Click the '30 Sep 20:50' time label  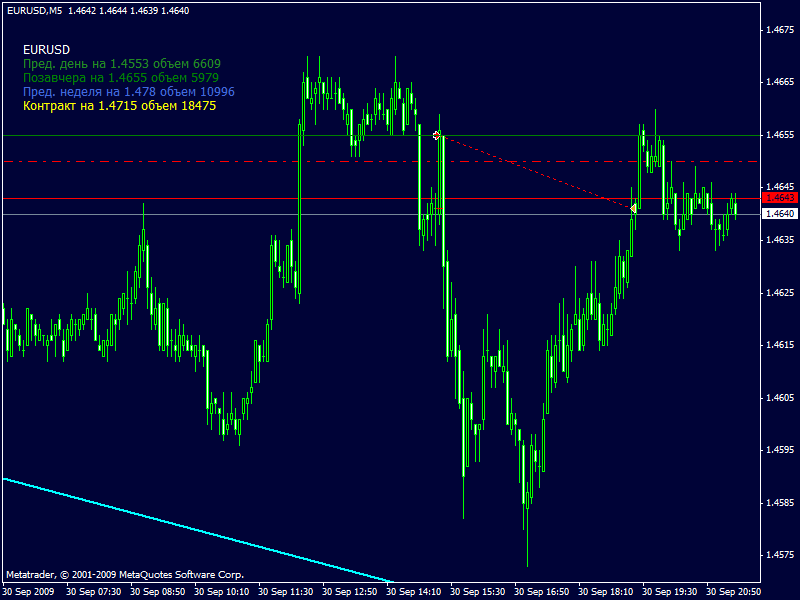pos(734,592)
